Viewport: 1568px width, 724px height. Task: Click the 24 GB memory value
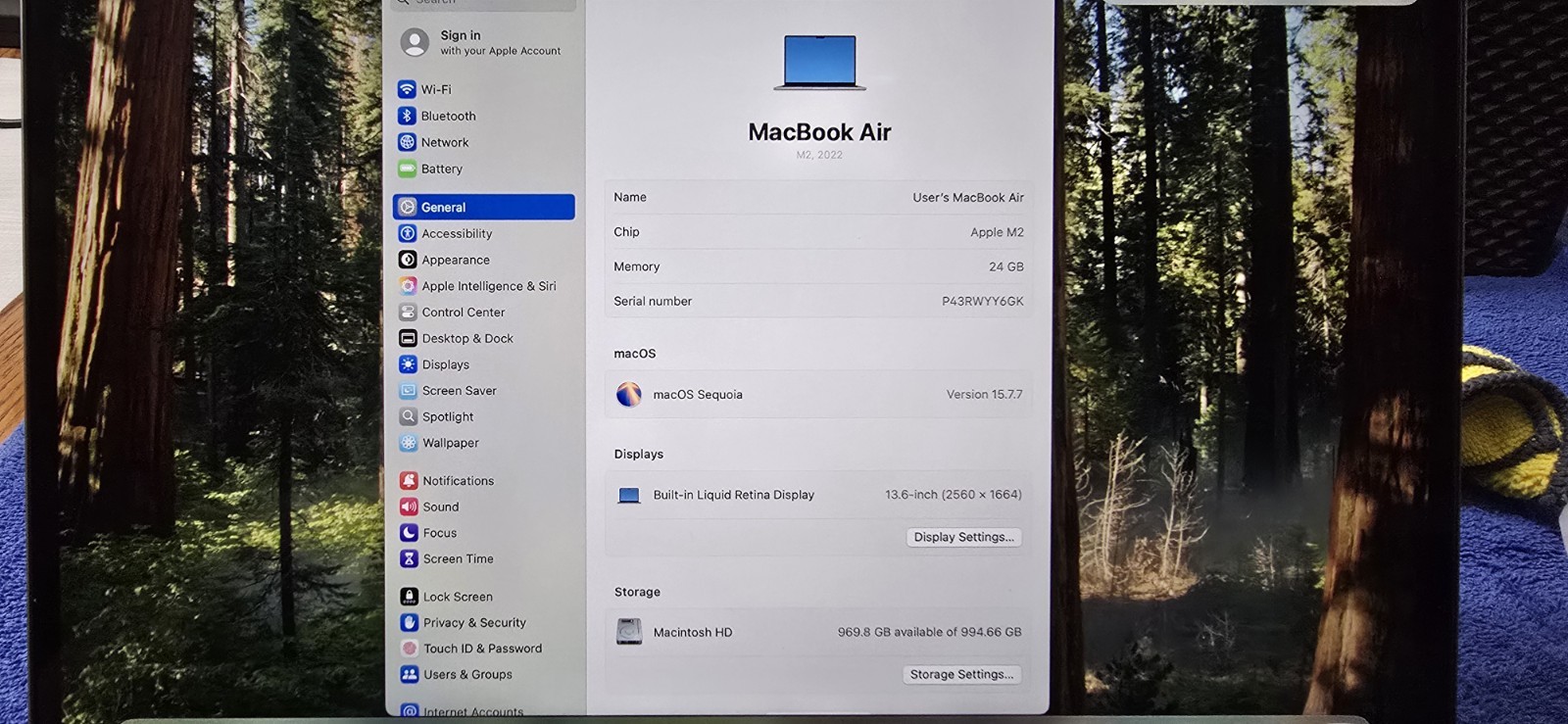[1005, 266]
